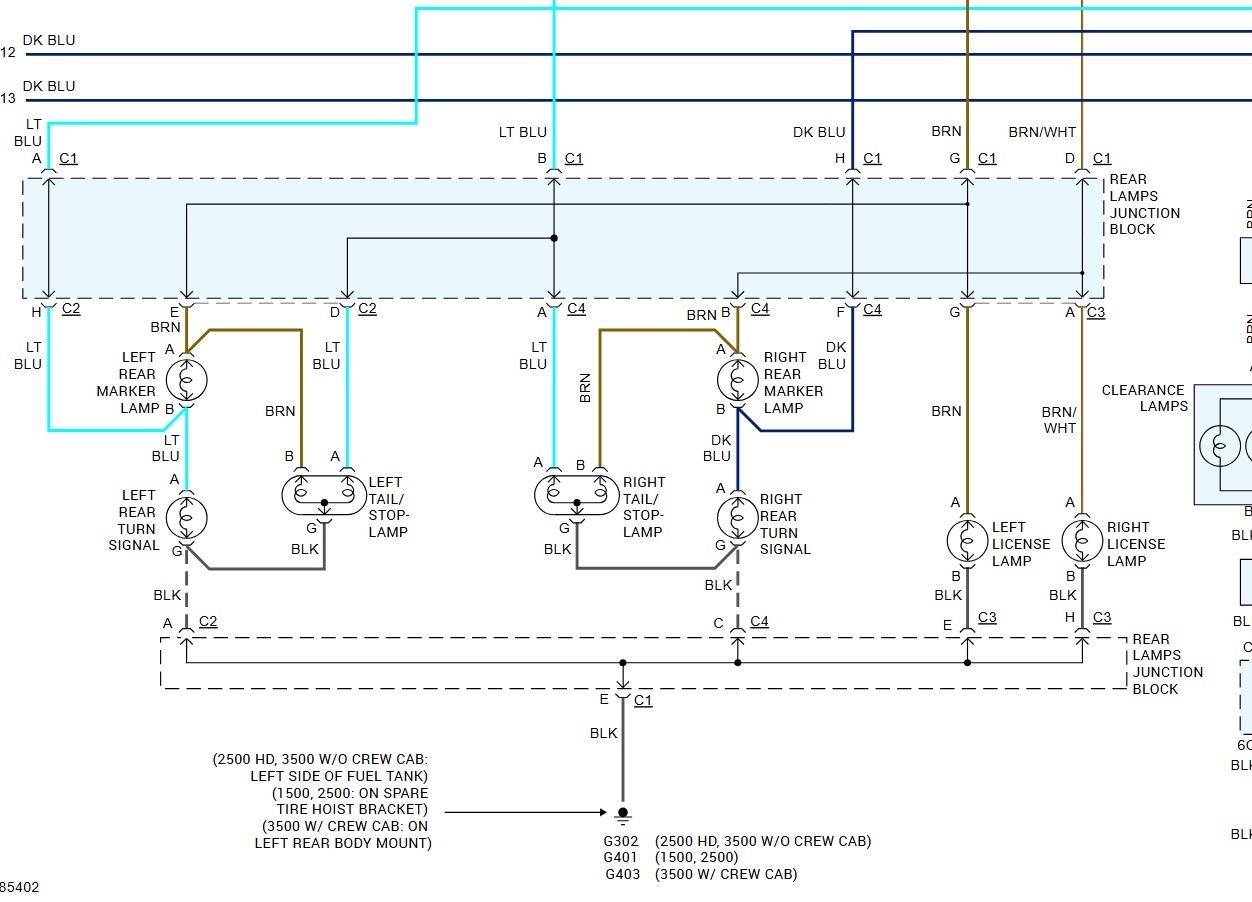Click 'C2' connector label next to terminal H
This screenshot has width=1252, height=902.
71,308
